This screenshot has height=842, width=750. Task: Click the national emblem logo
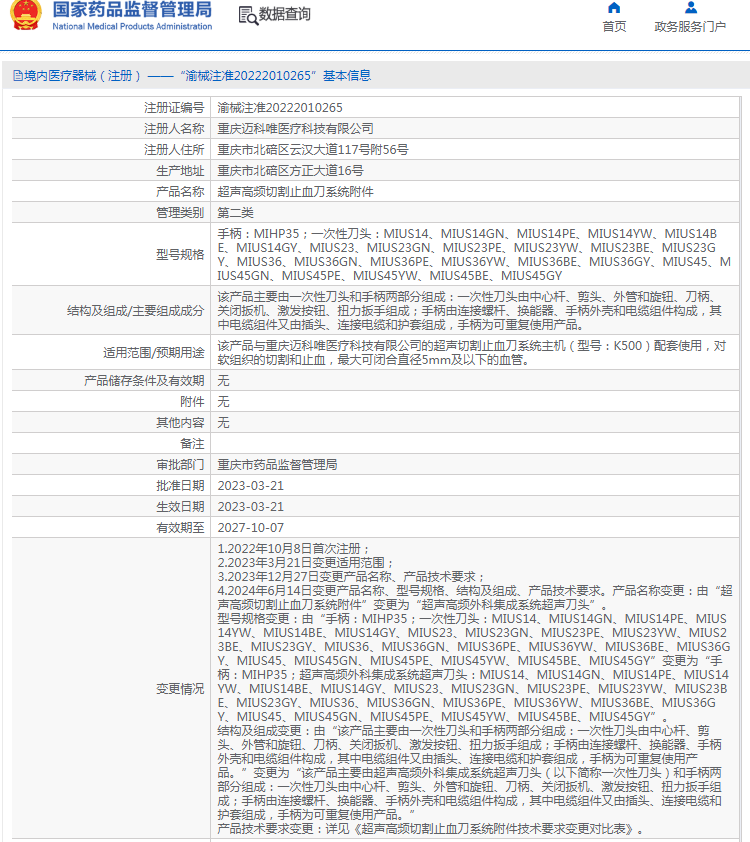(26, 14)
